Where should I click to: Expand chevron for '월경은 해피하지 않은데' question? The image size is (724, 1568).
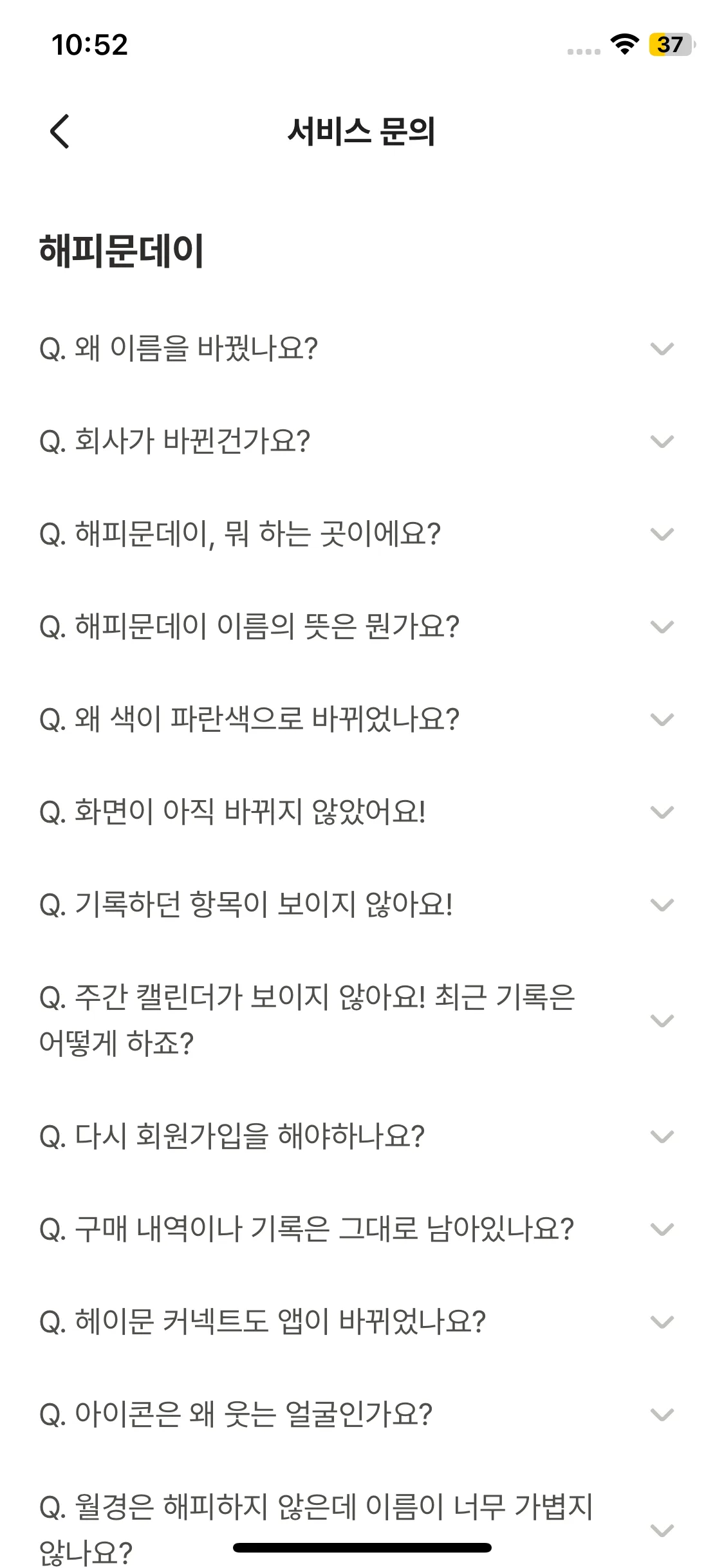(x=662, y=1530)
